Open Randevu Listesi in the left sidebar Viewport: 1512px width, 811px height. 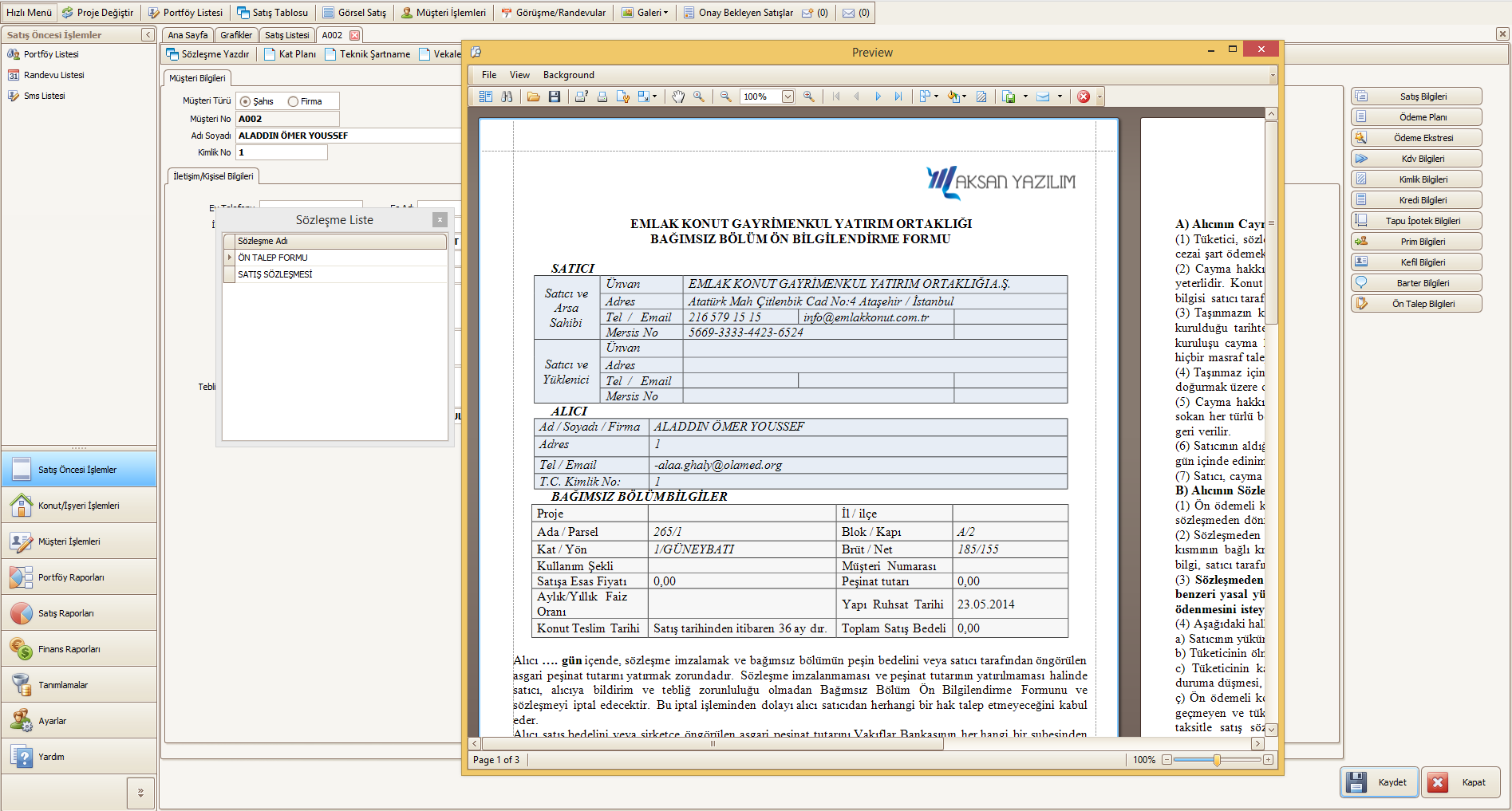click(x=53, y=75)
